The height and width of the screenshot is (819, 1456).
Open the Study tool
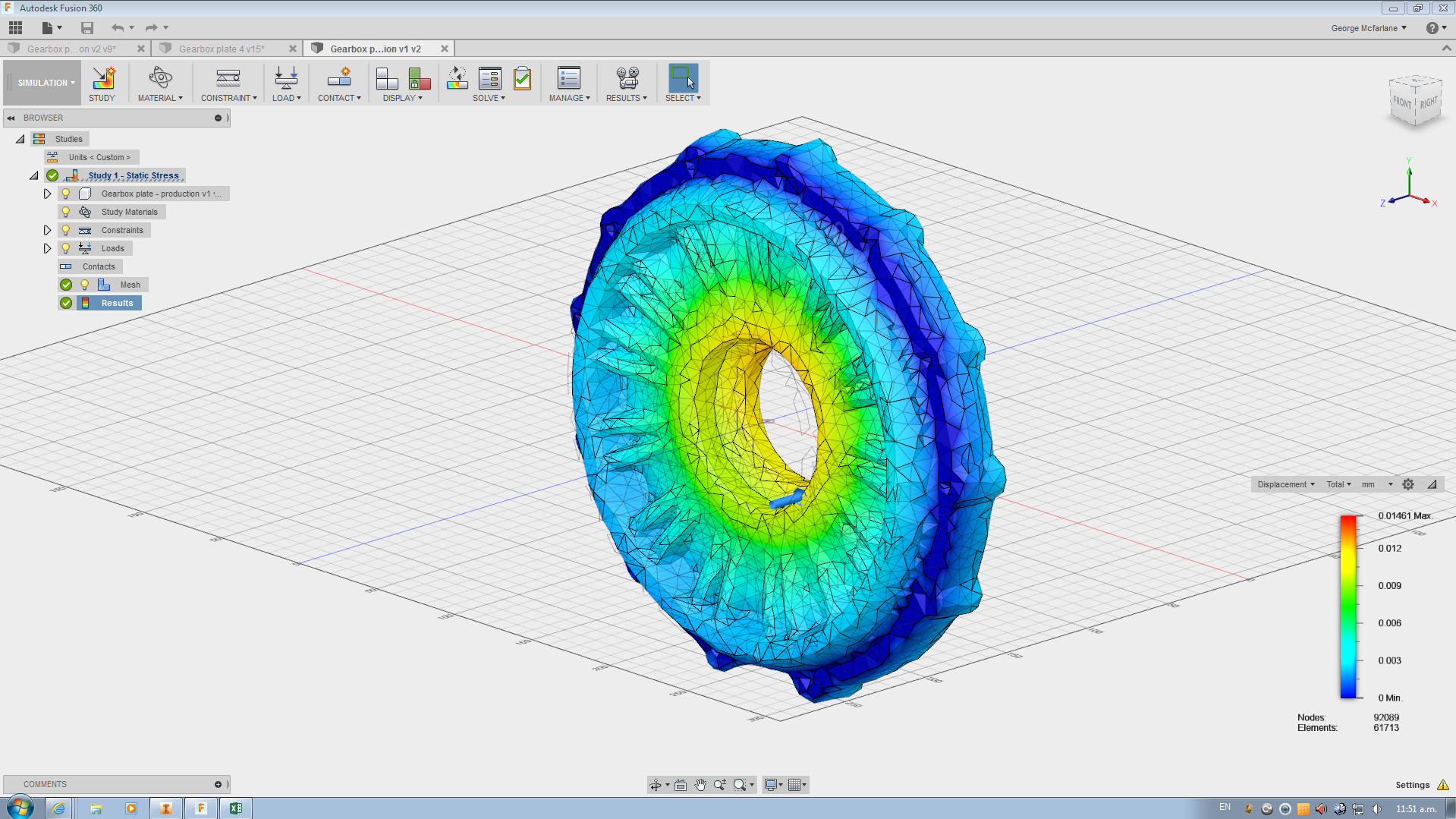tap(102, 82)
